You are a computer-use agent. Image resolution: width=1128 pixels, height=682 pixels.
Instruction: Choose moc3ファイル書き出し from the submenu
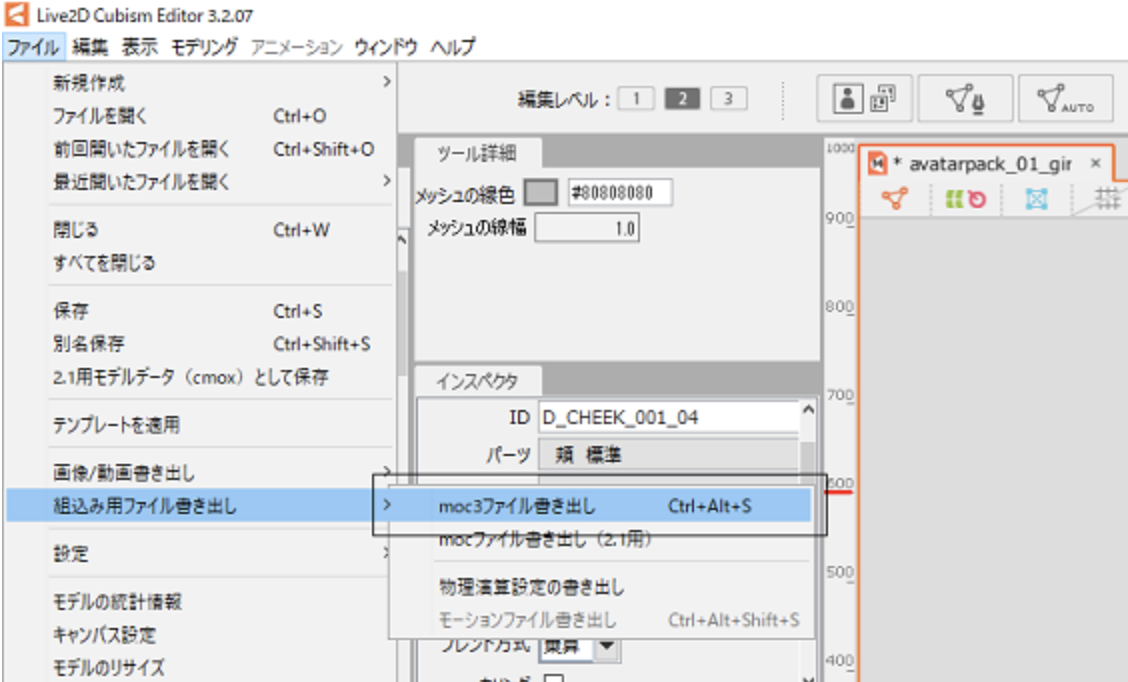[517, 506]
